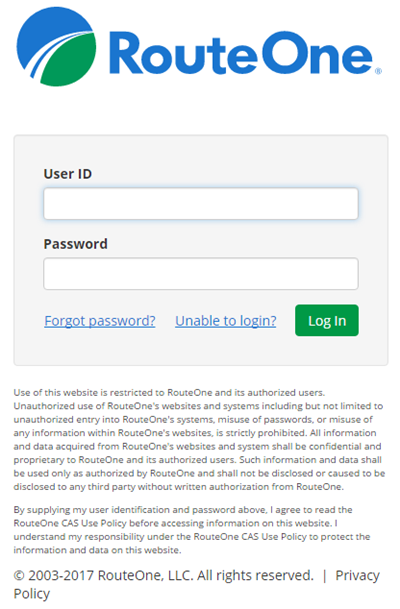Click the RouteOne globe logo icon
The height and width of the screenshot is (609, 400).
pos(56,46)
